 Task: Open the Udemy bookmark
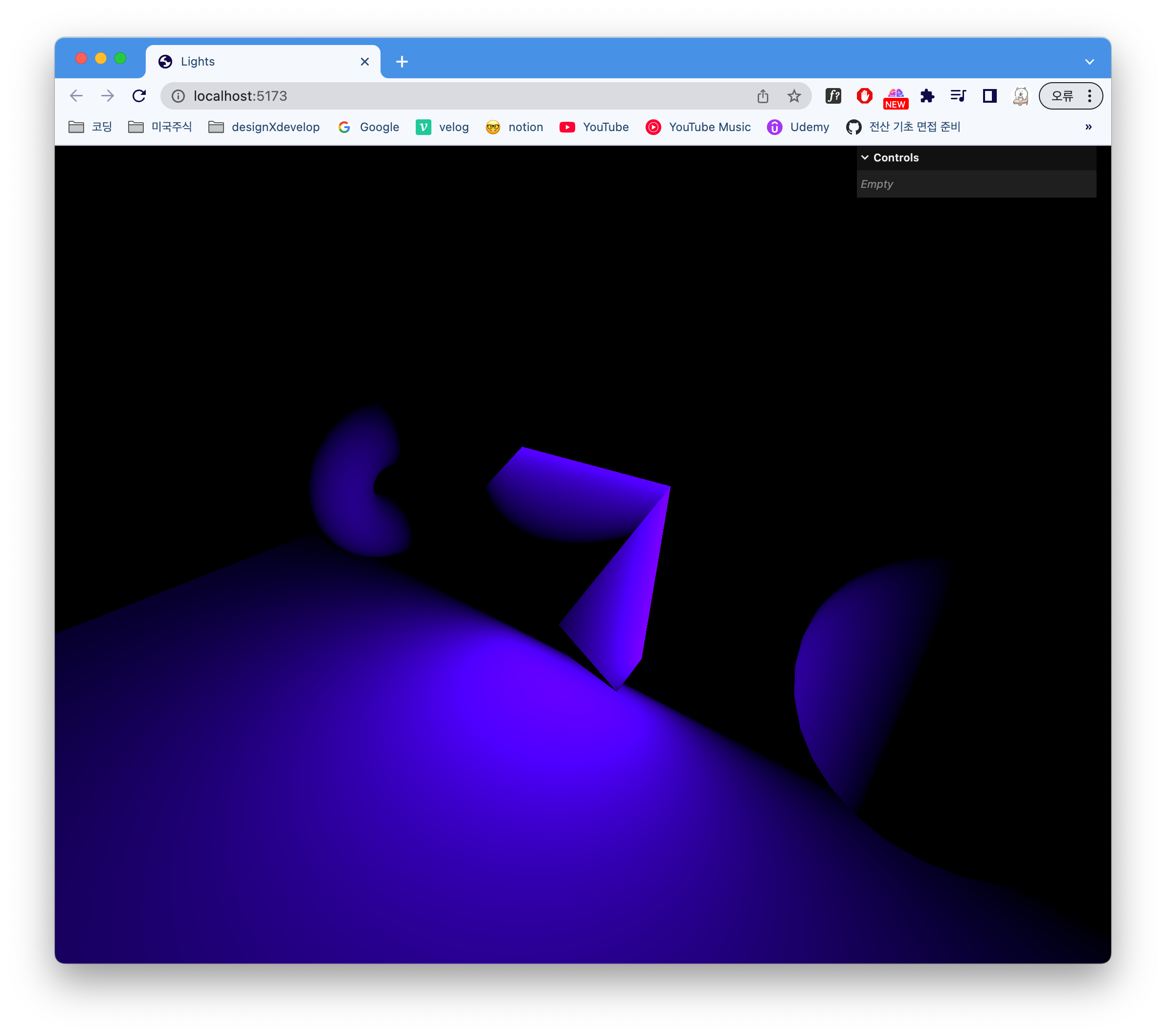[x=798, y=127]
